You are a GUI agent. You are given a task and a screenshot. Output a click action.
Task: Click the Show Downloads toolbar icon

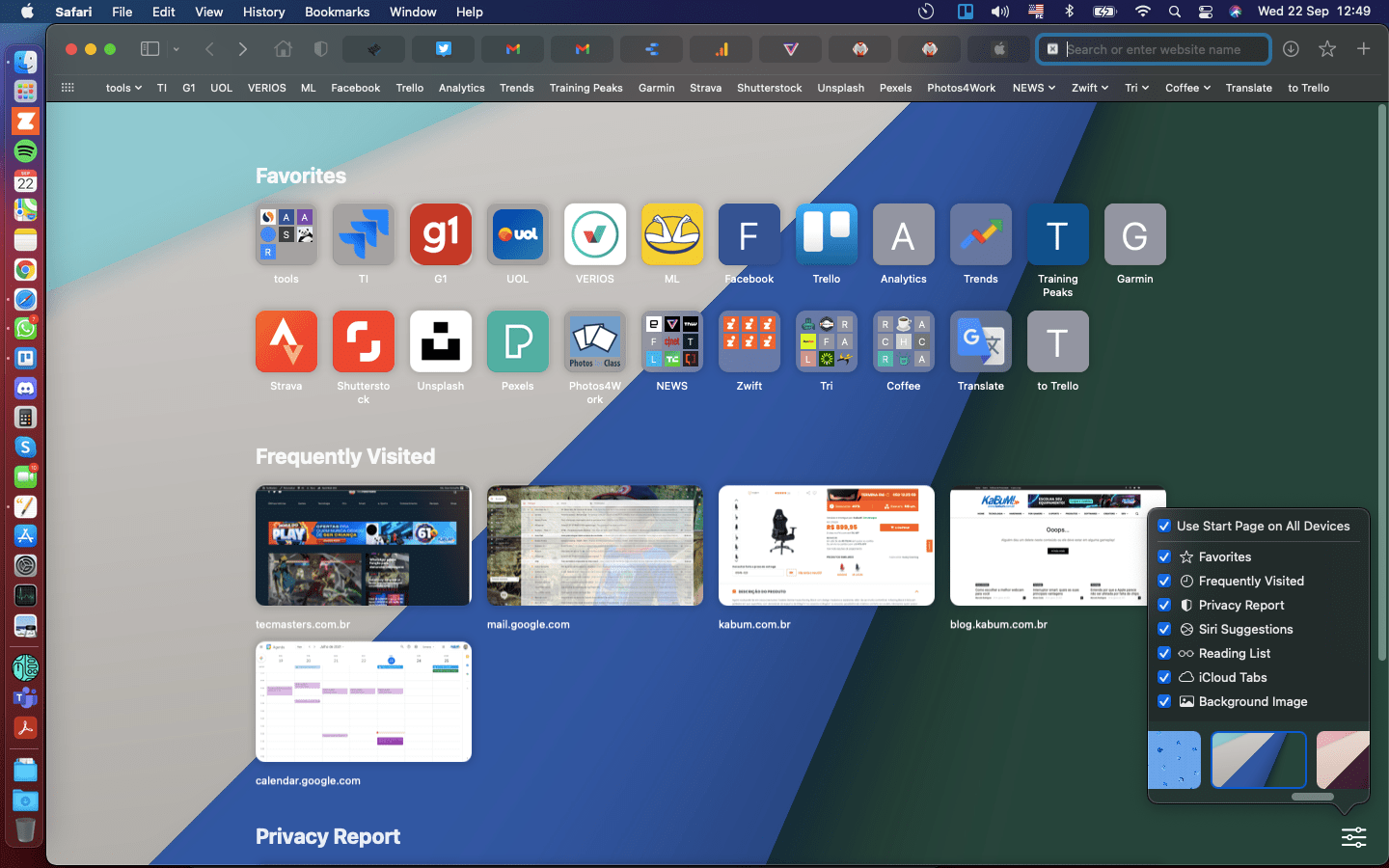tap(1291, 49)
